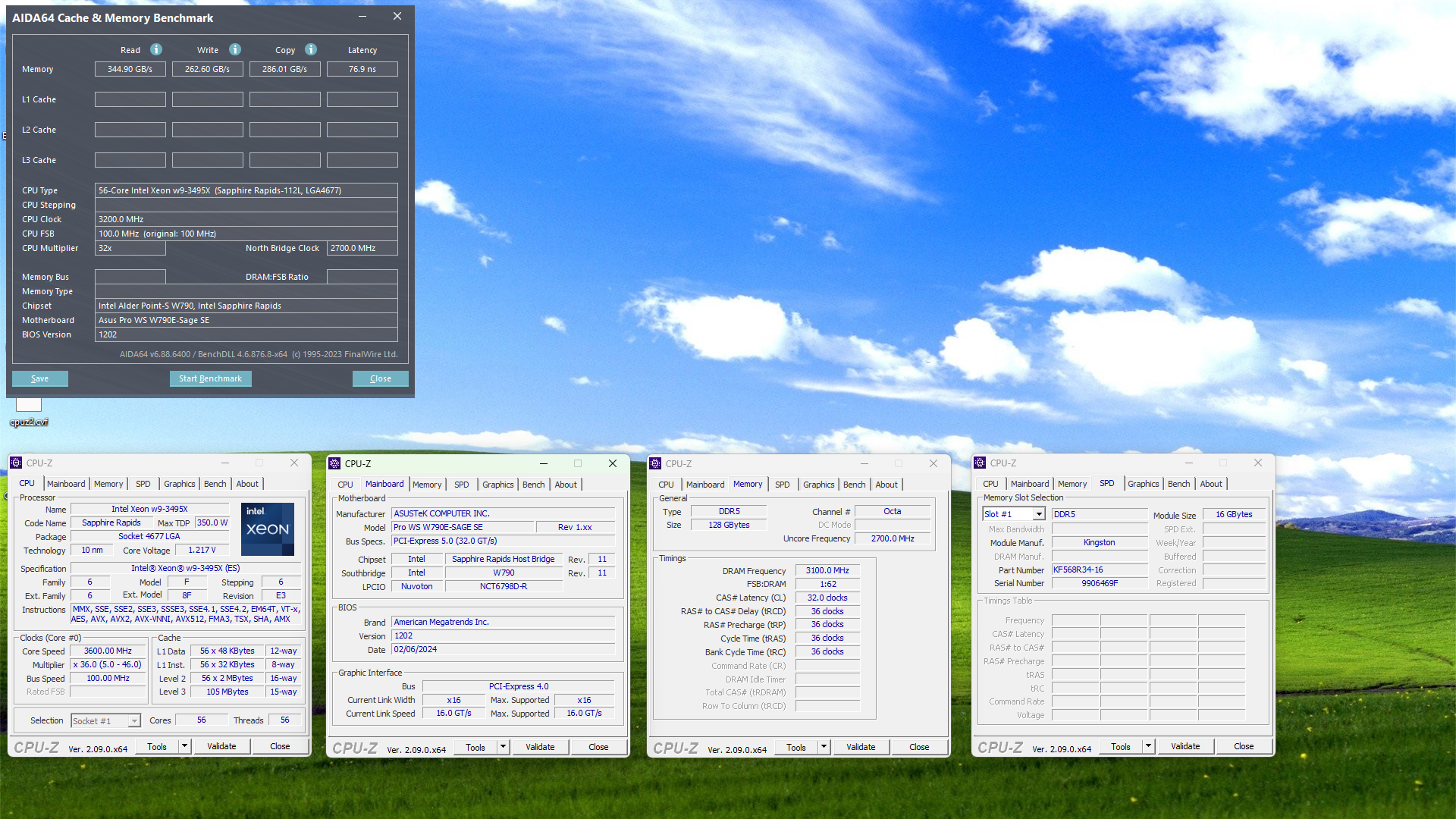
Task: Click DRAM Frequency 3100.0 MHz value
Action: tap(827, 571)
